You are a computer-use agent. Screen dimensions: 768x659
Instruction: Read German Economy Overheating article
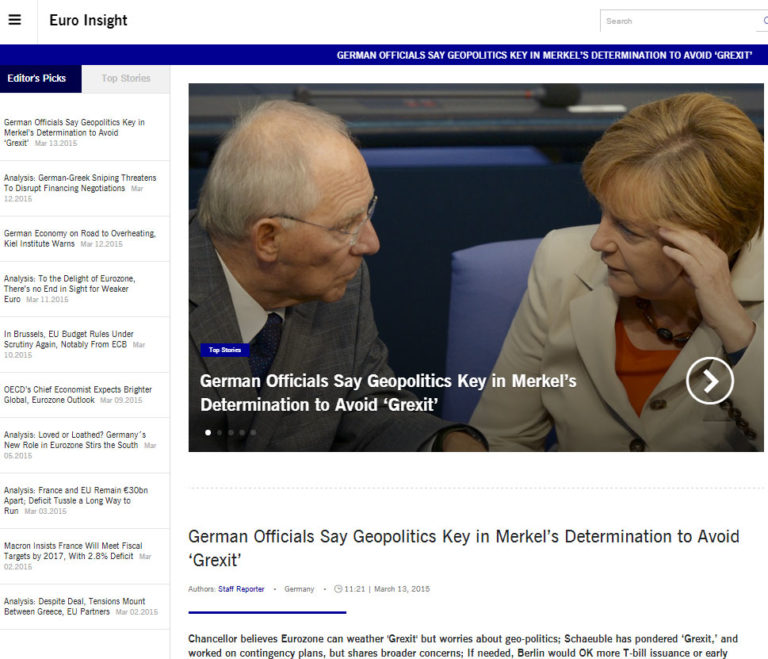tap(78, 238)
